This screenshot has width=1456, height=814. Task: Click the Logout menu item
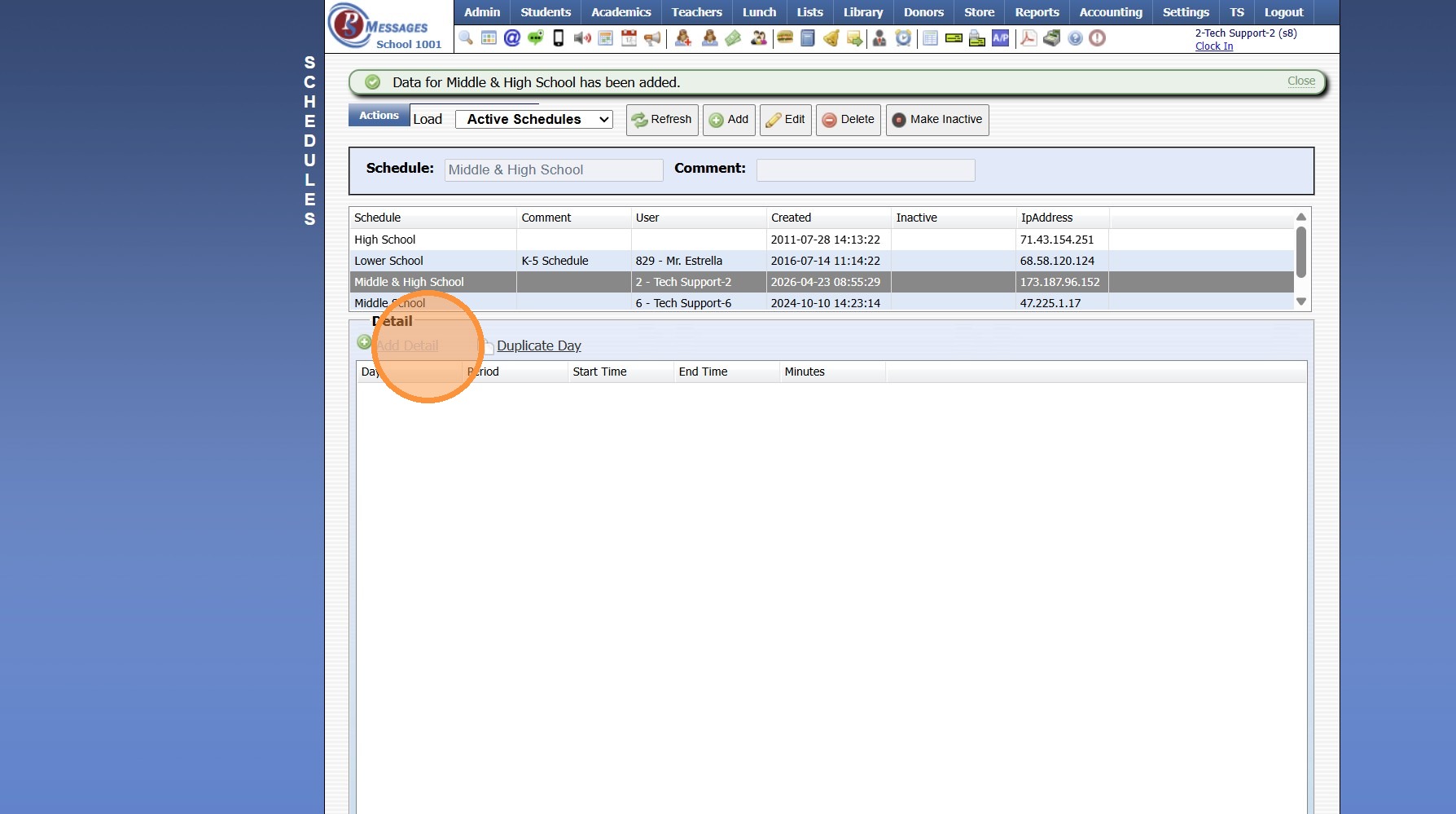1284,12
